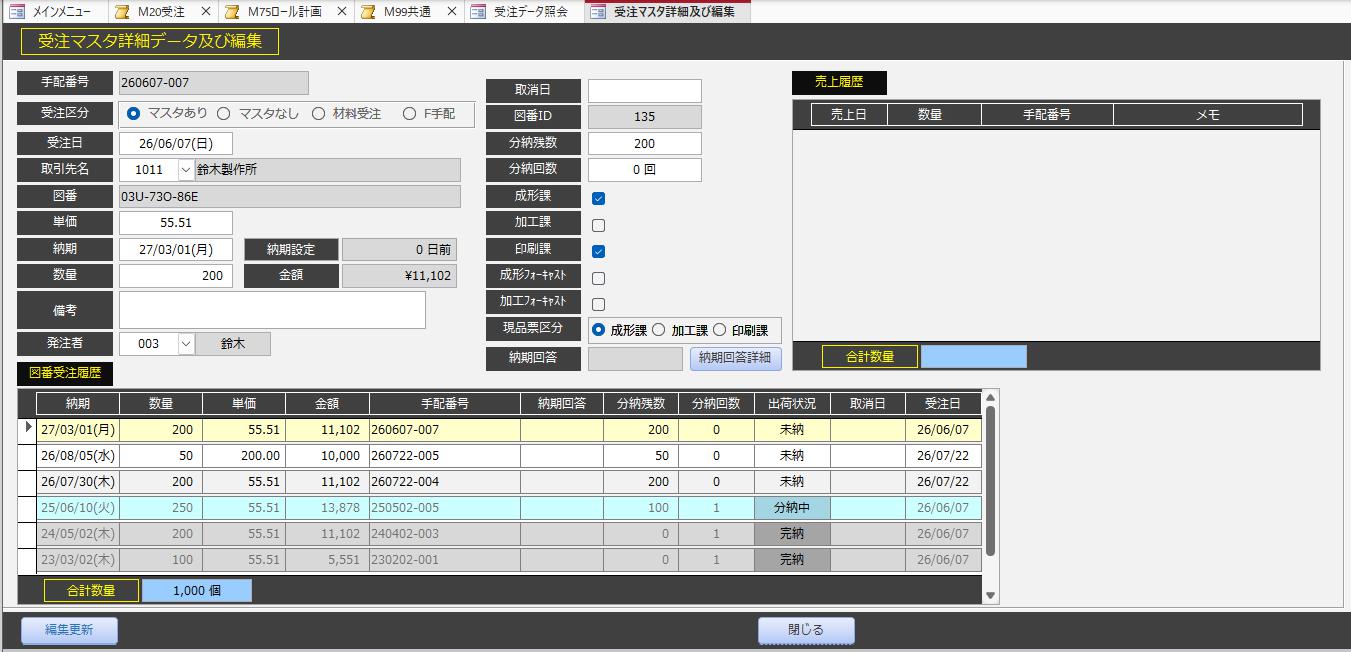Click the 出荷状況 column header
Image resolution: width=1351 pixels, height=652 pixels.
click(792, 404)
